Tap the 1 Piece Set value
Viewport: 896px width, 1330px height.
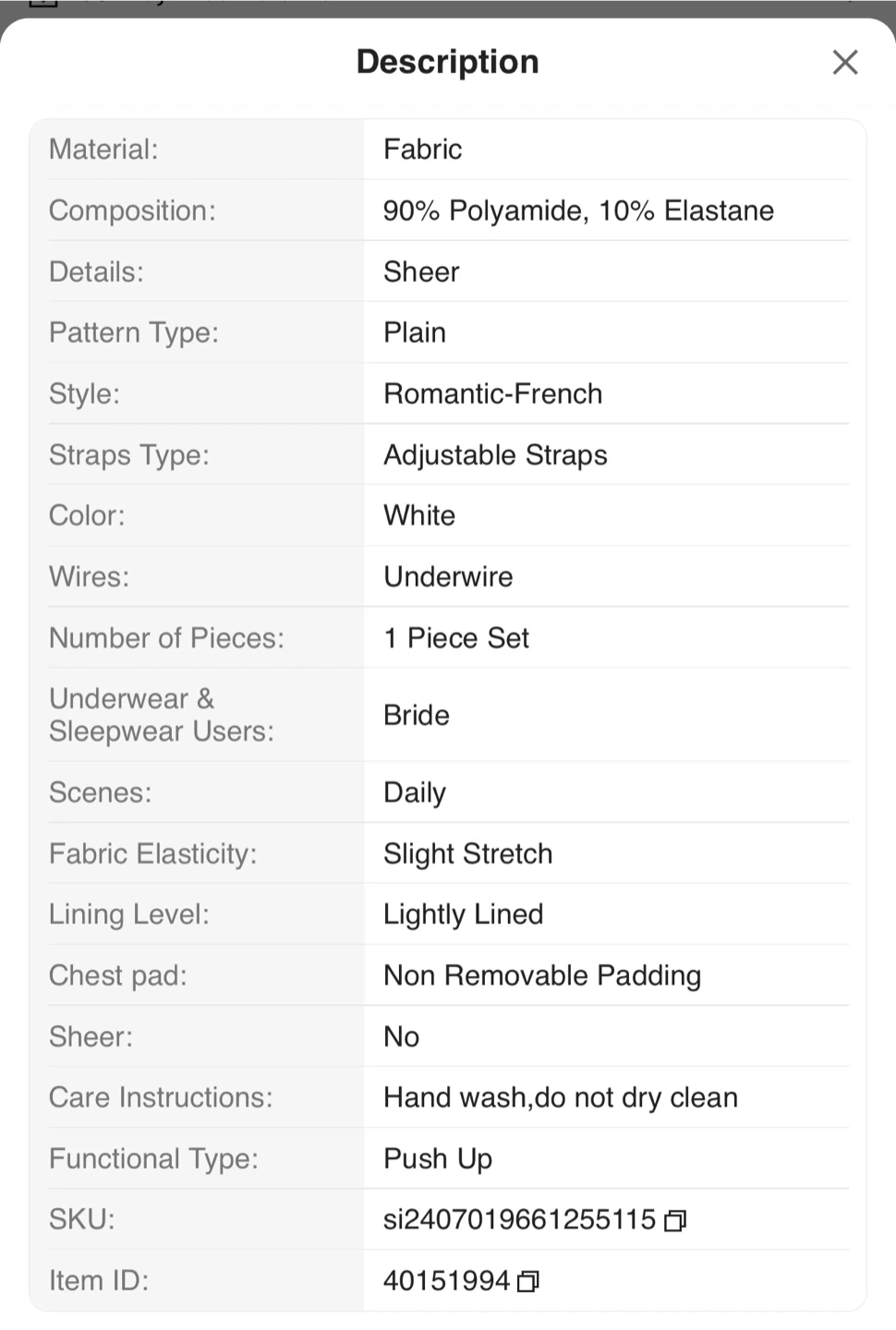point(456,638)
